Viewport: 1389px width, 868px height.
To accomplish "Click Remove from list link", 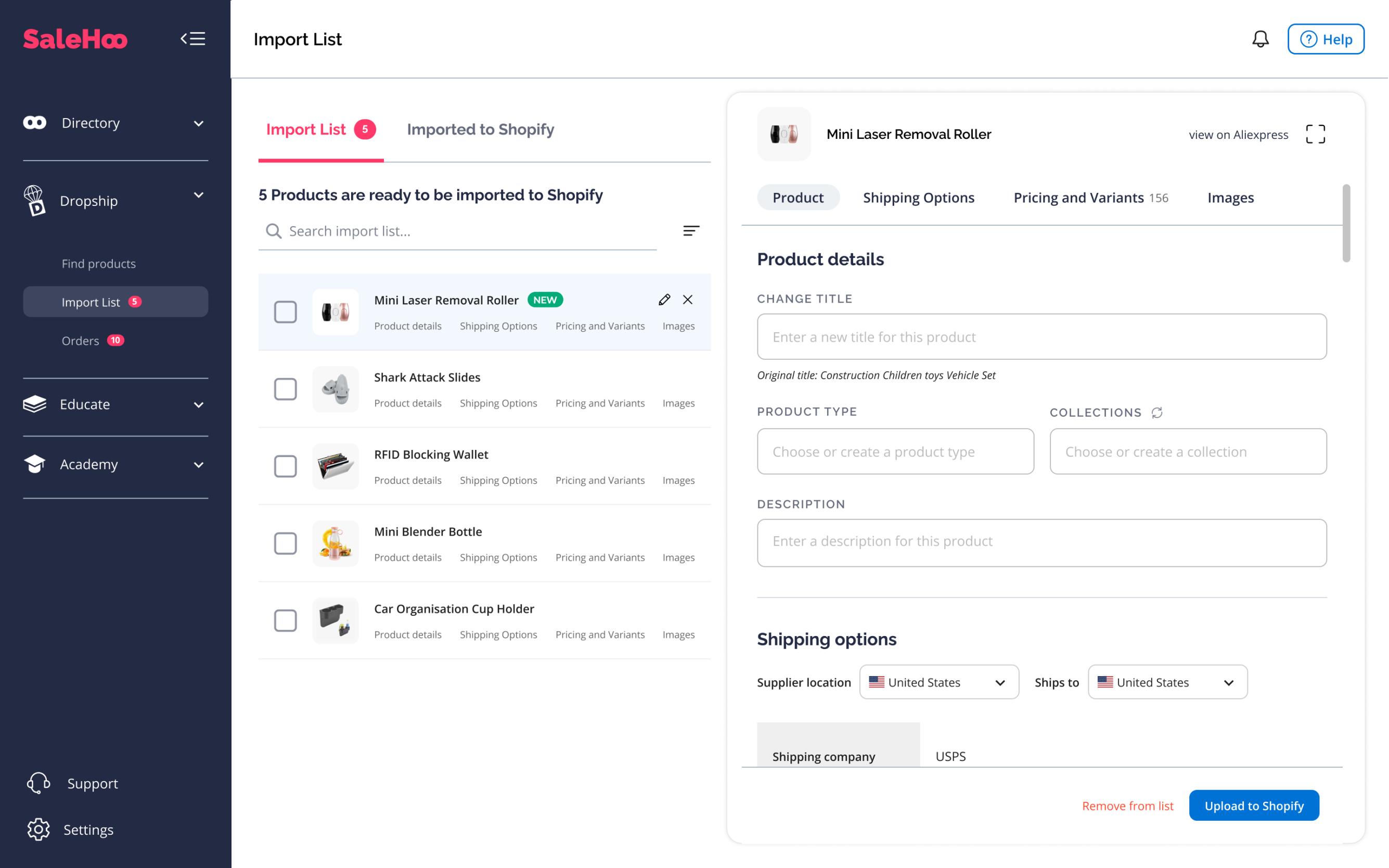I will coord(1127,806).
